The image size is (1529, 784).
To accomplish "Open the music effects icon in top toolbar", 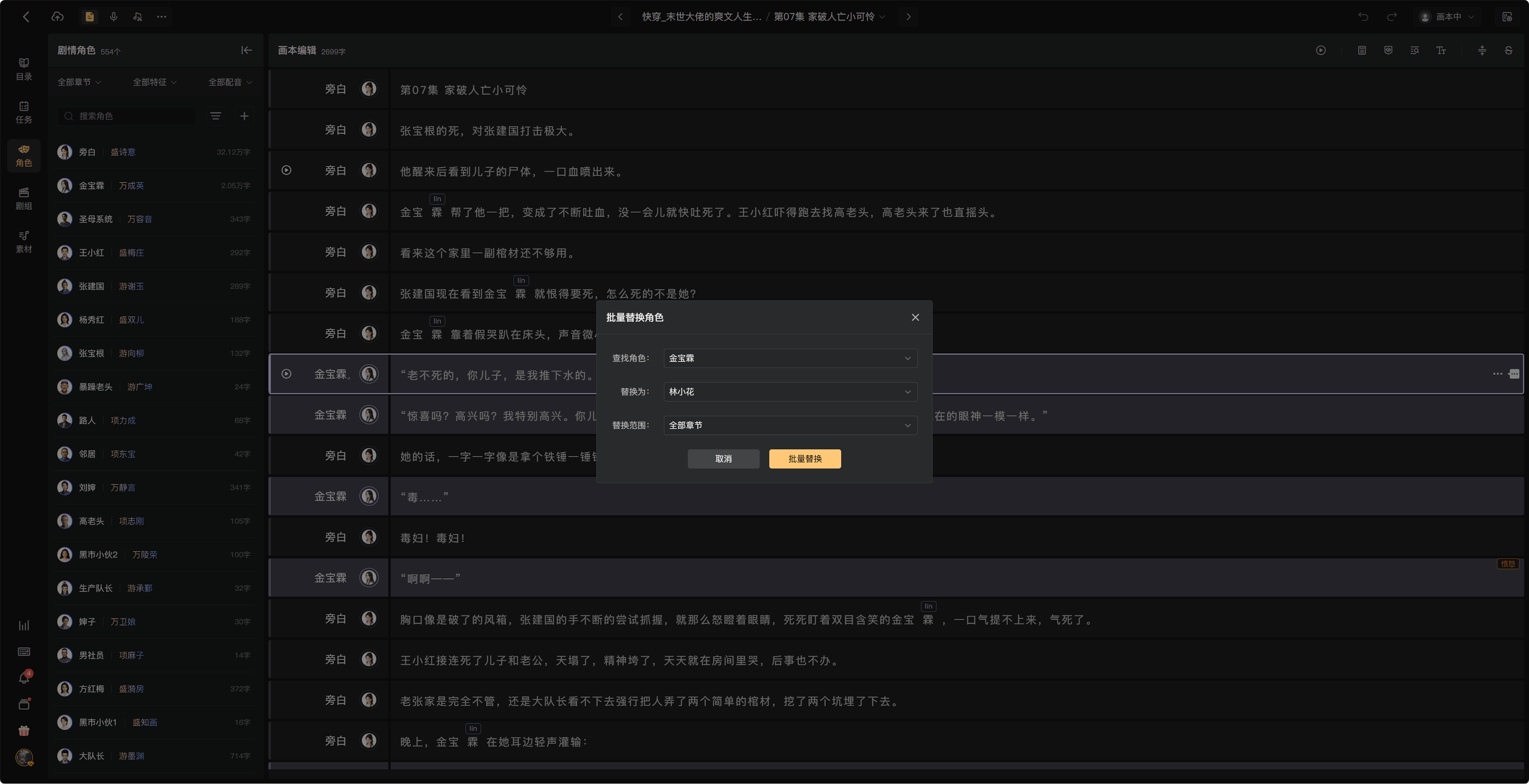I will pos(138,17).
